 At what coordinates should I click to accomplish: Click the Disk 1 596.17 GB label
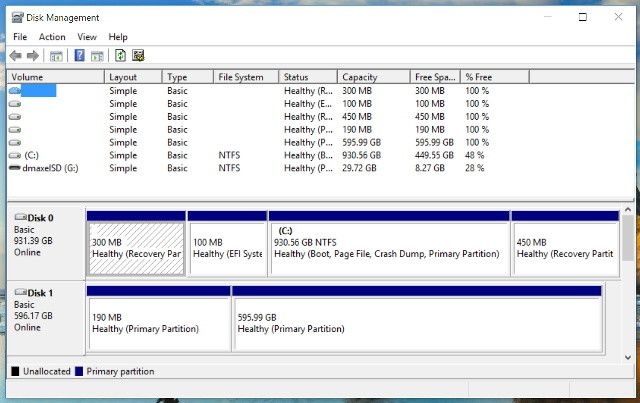[x=33, y=316]
